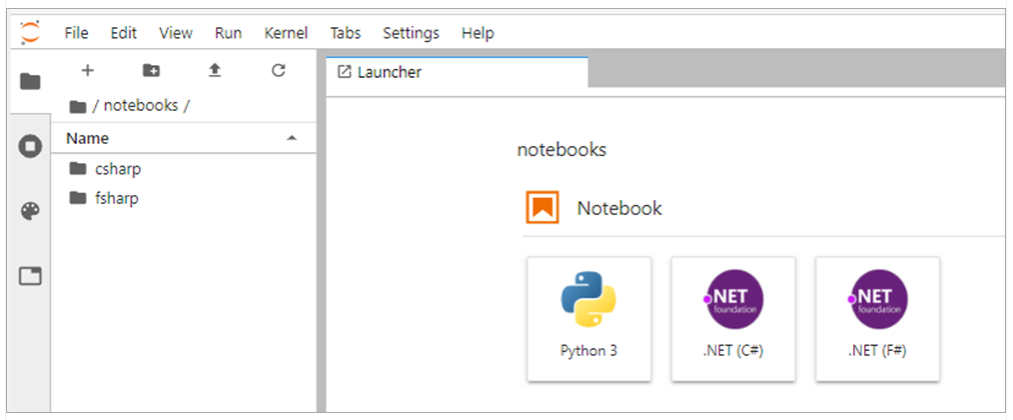The height and width of the screenshot is (420, 1013).
Task: Open the csharp folder
Action: [183, 169]
